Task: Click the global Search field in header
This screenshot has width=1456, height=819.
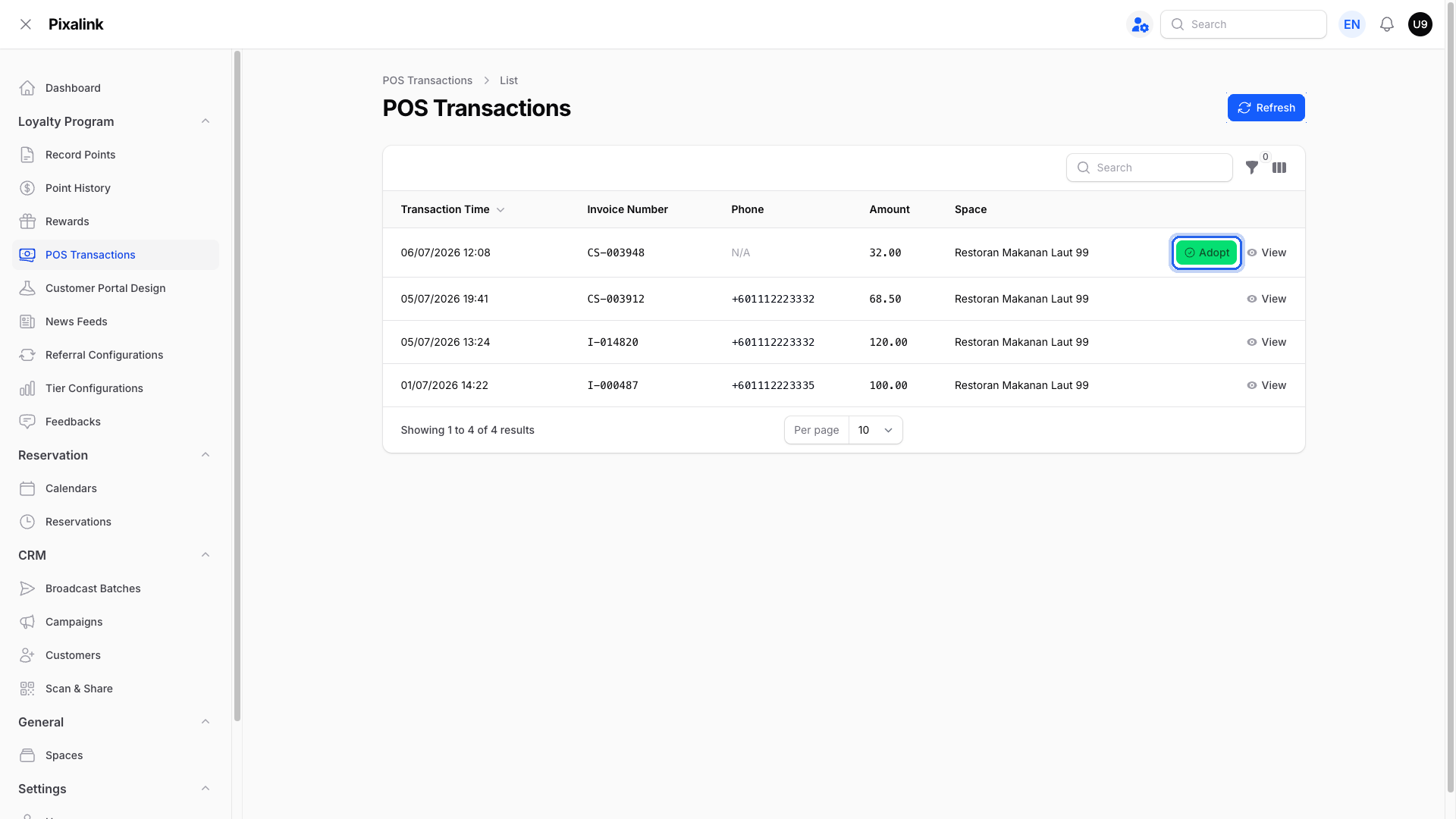Action: pyautogui.click(x=1244, y=24)
